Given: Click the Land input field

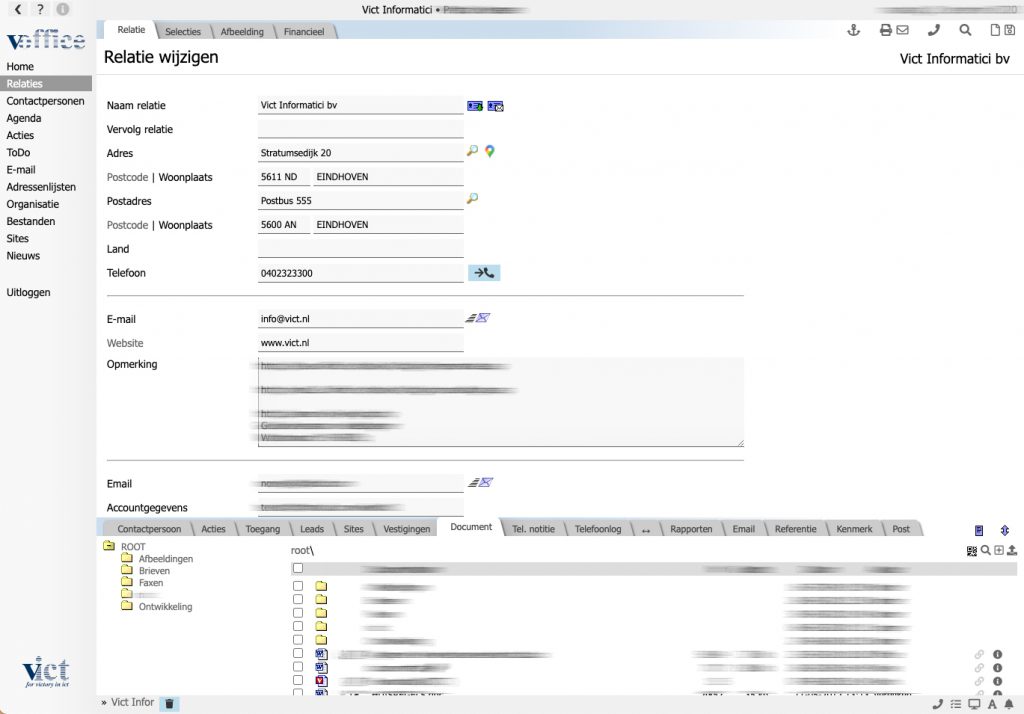Looking at the screenshot, I should pos(360,249).
